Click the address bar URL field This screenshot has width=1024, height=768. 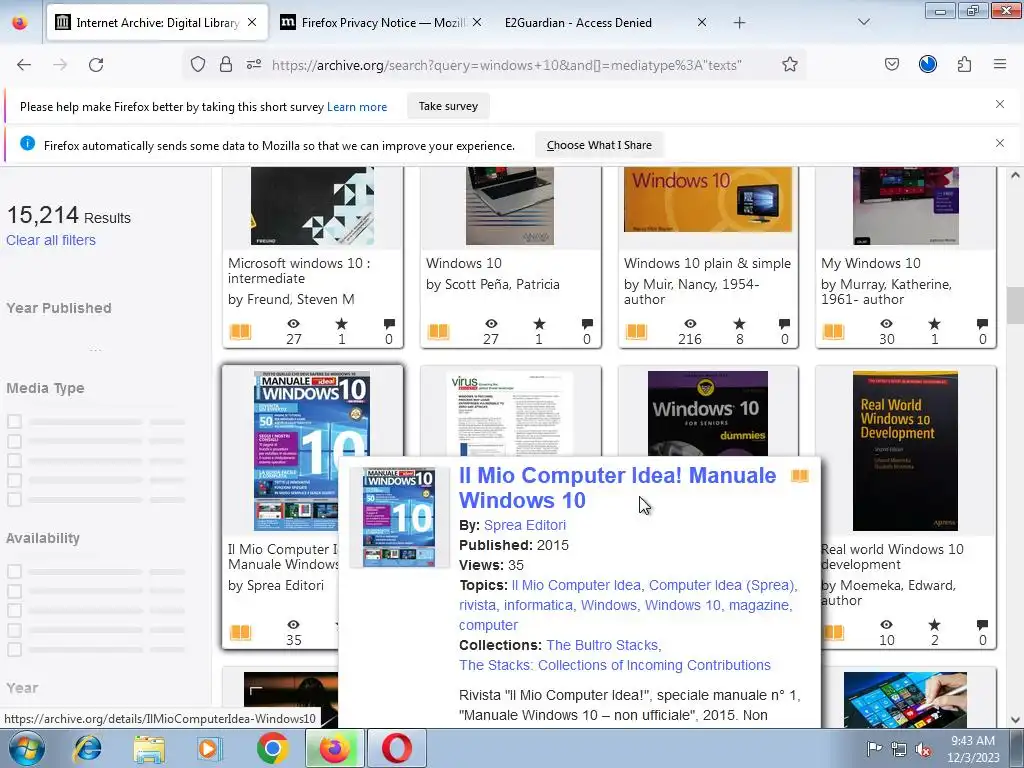point(507,65)
